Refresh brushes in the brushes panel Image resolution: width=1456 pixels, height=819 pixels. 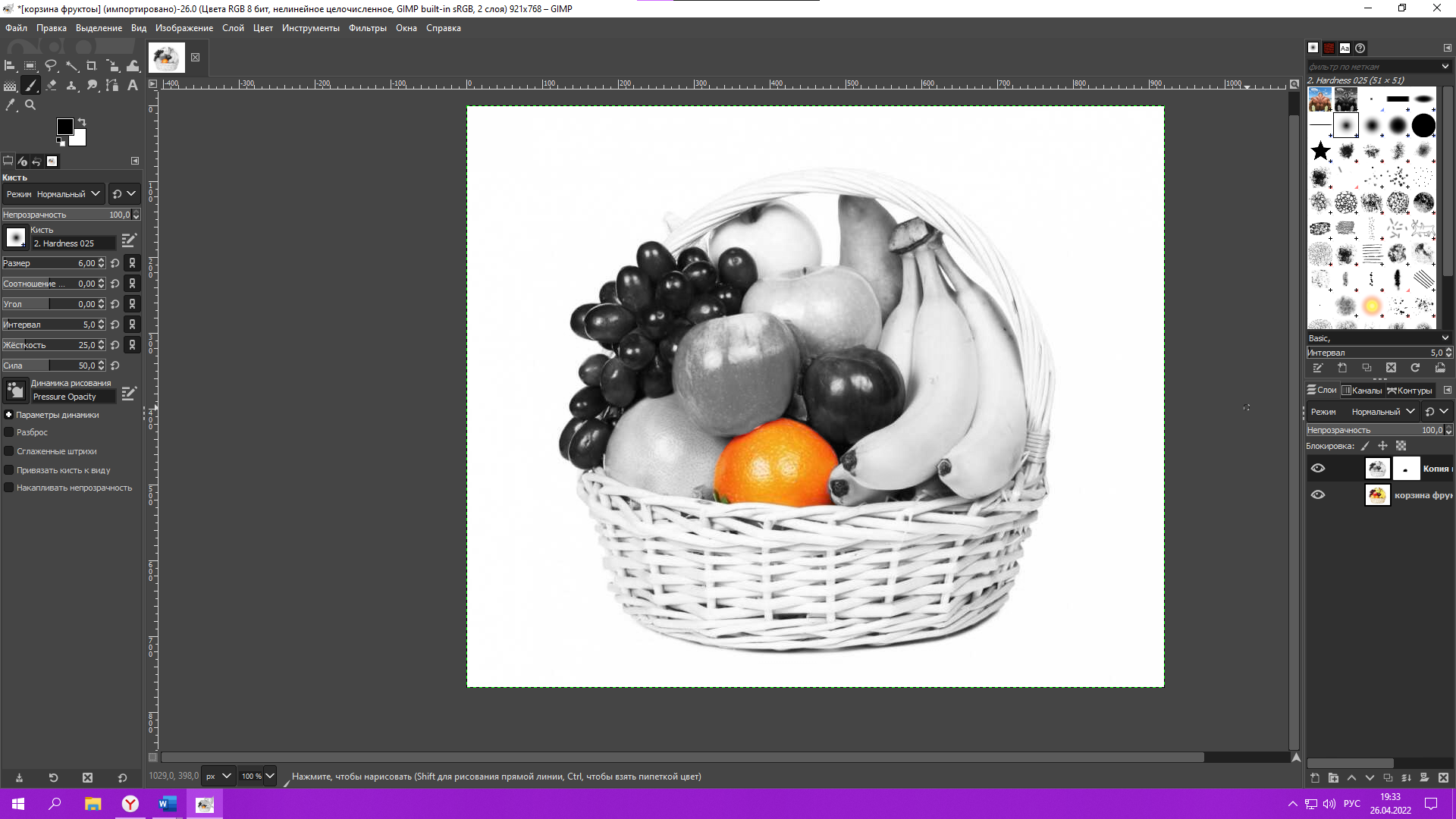tap(1415, 368)
